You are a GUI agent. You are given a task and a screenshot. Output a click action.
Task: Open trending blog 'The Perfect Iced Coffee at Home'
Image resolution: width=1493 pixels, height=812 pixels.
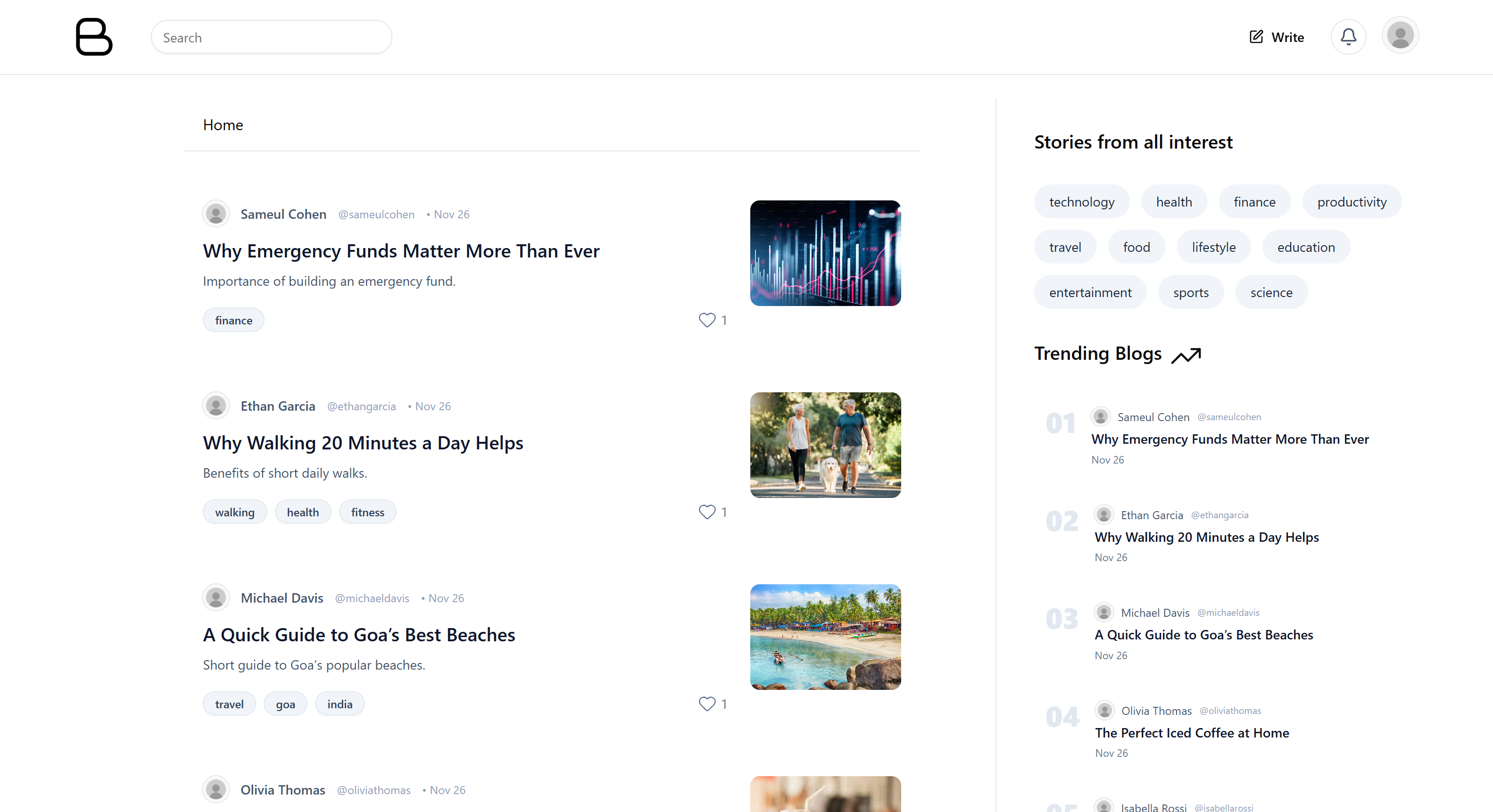click(x=1192, y=733)
